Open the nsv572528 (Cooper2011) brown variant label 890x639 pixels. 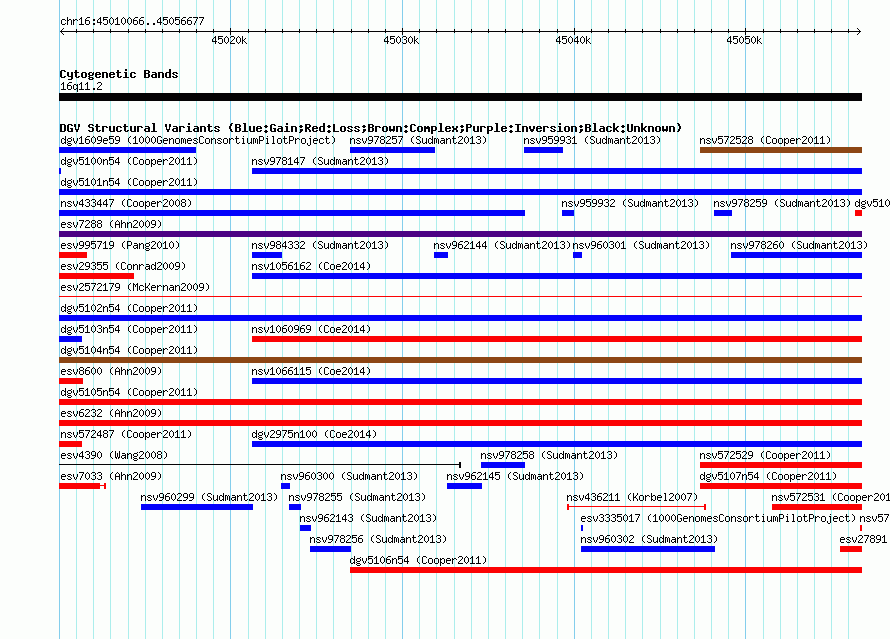(765, 140)
